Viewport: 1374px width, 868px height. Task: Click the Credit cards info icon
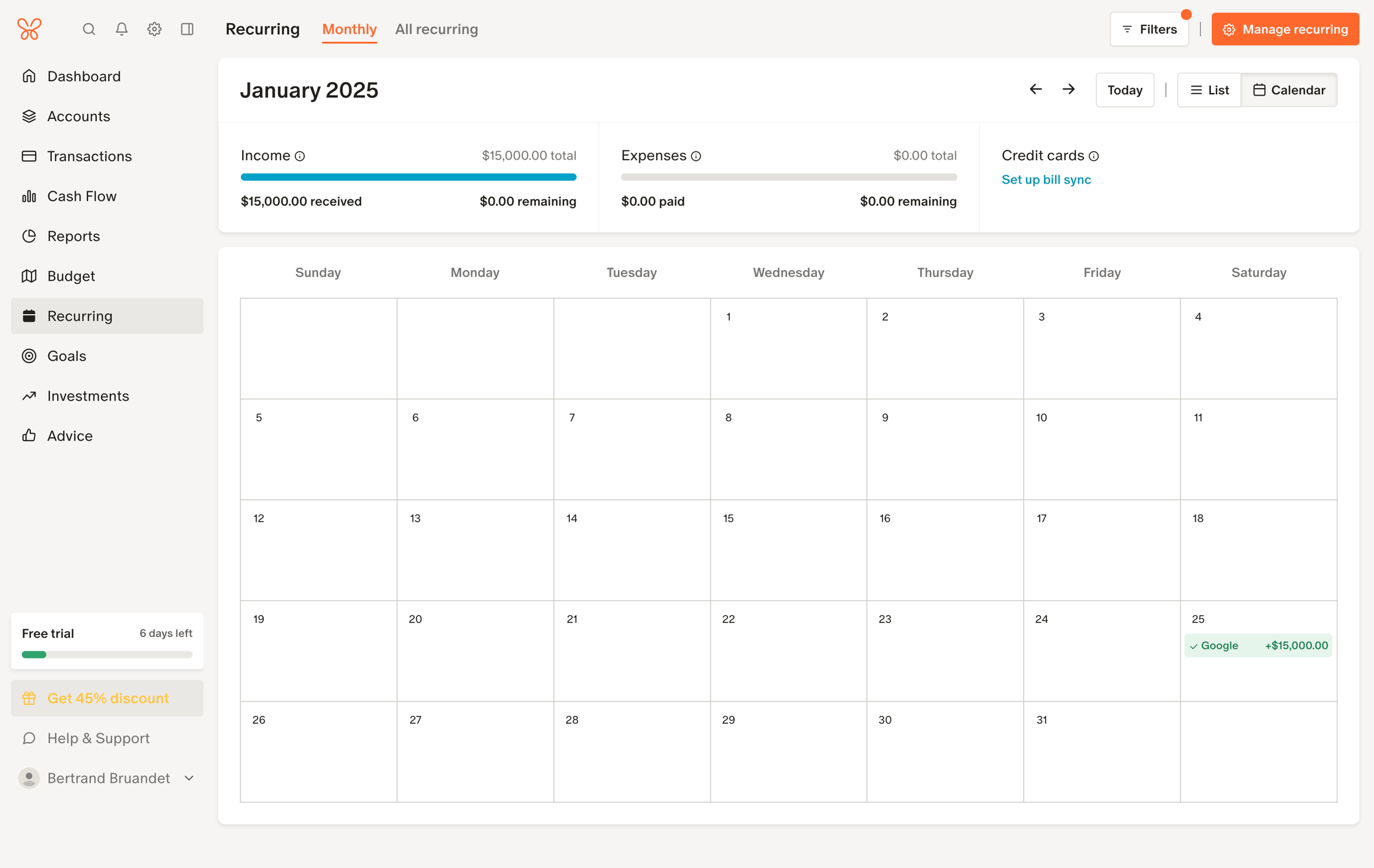(x=1094, y=156)
